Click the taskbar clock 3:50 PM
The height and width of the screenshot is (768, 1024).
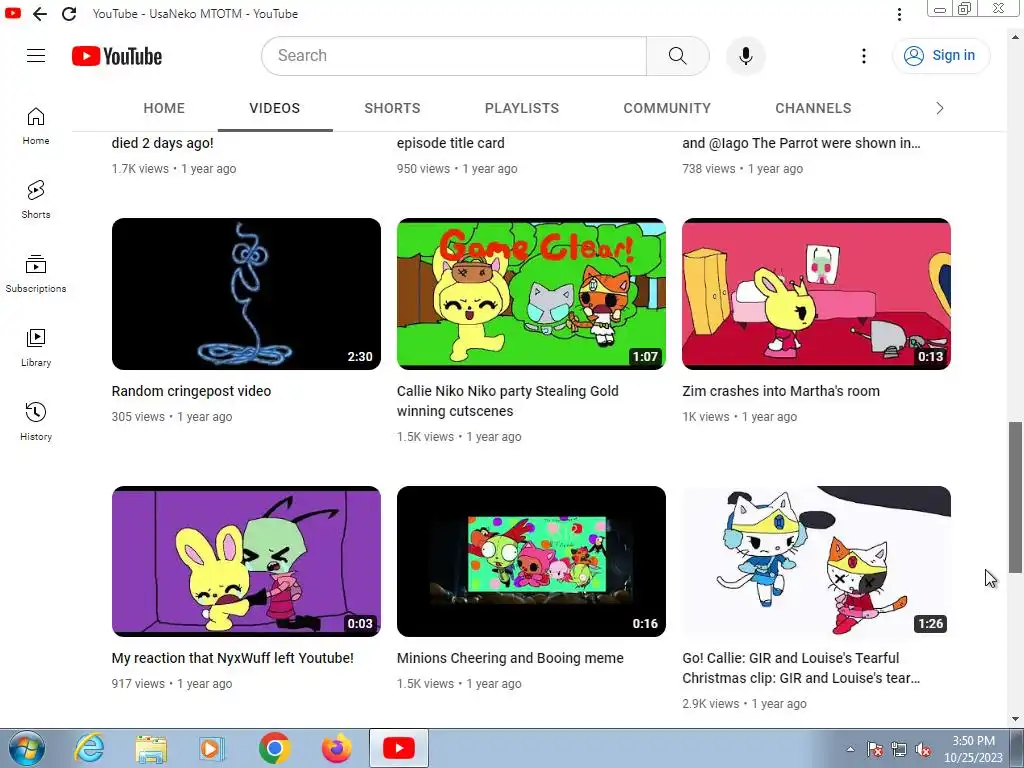[973, 749]
